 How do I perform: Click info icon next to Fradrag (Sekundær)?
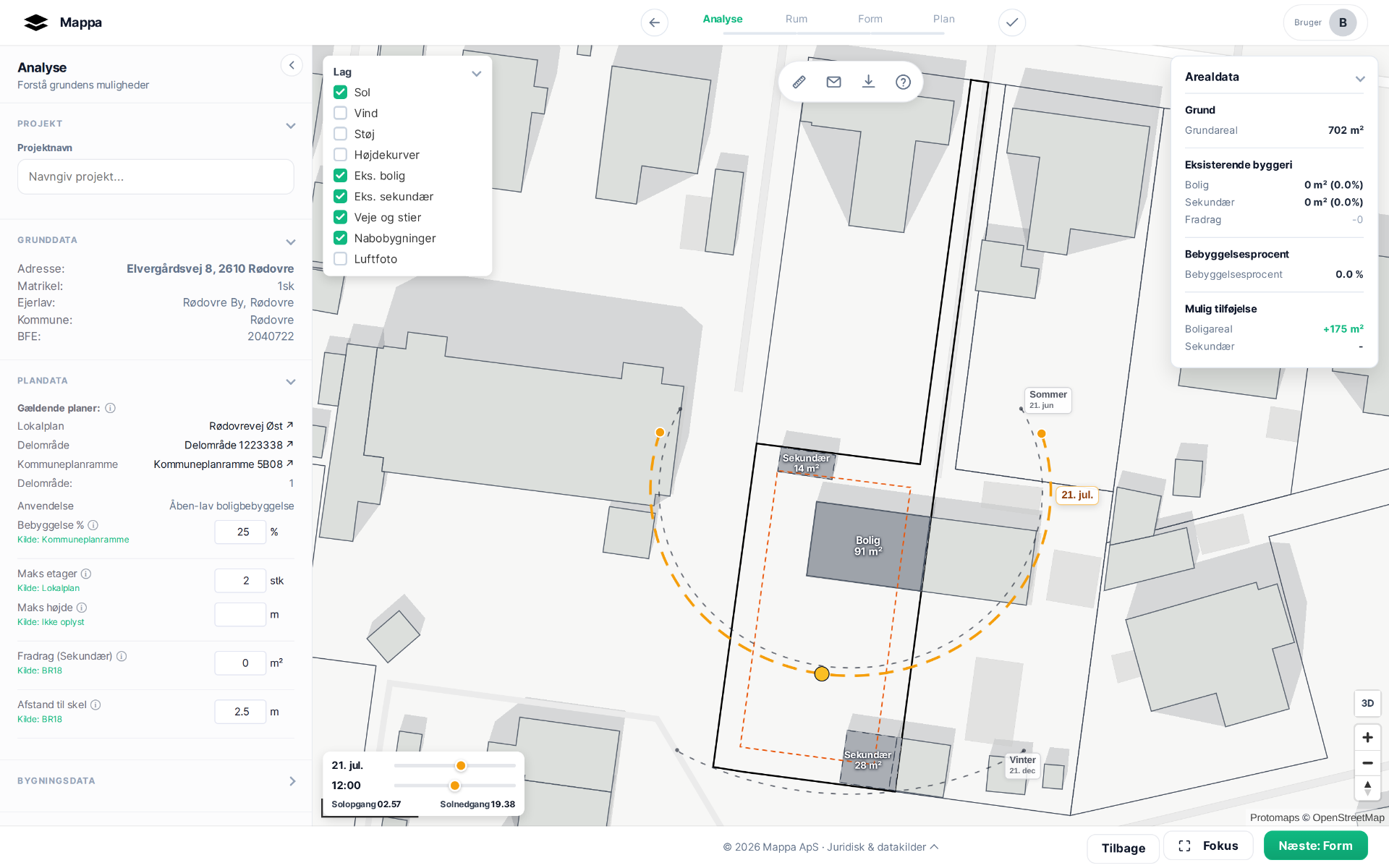(122, 656)
